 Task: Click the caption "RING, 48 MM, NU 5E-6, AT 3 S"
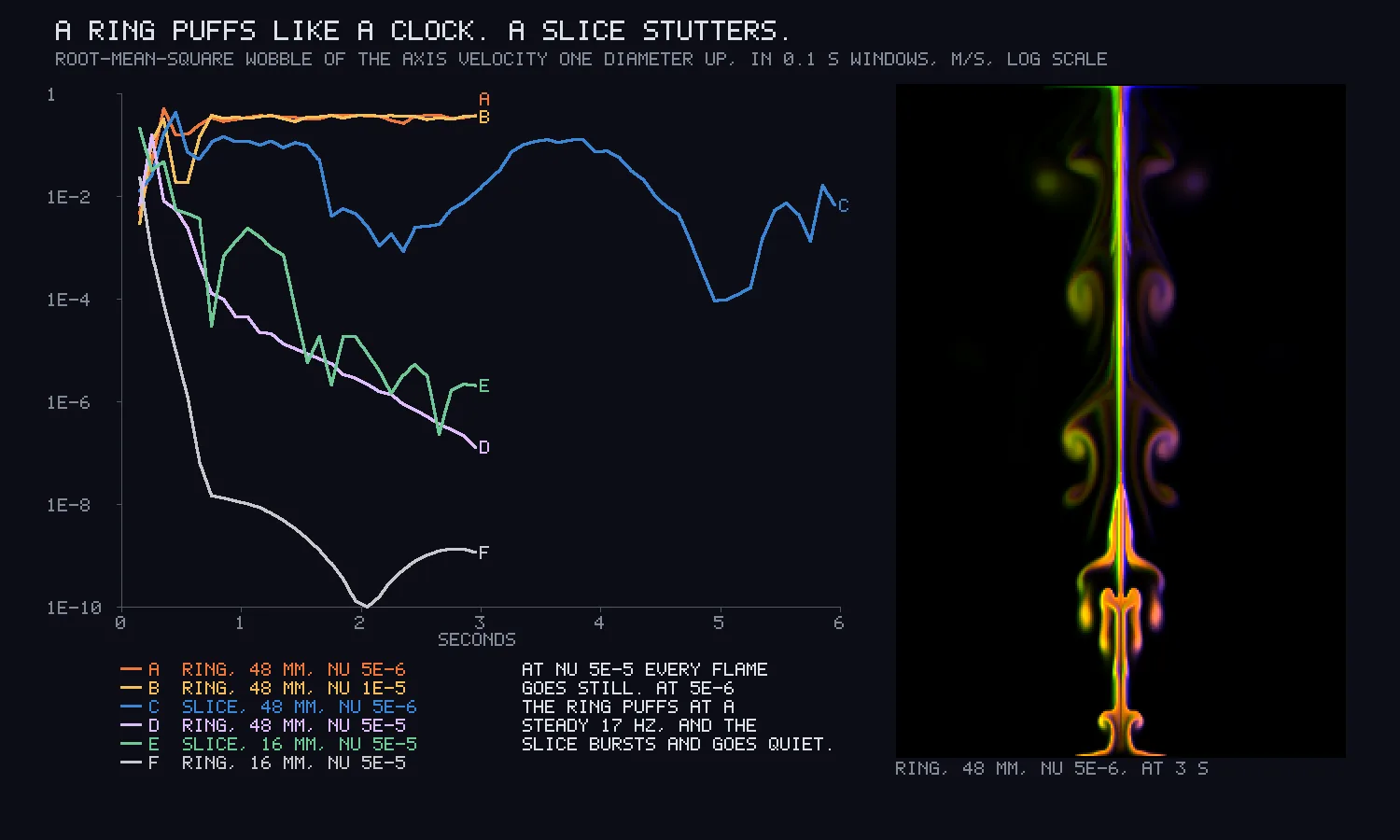pos(1052,768)
